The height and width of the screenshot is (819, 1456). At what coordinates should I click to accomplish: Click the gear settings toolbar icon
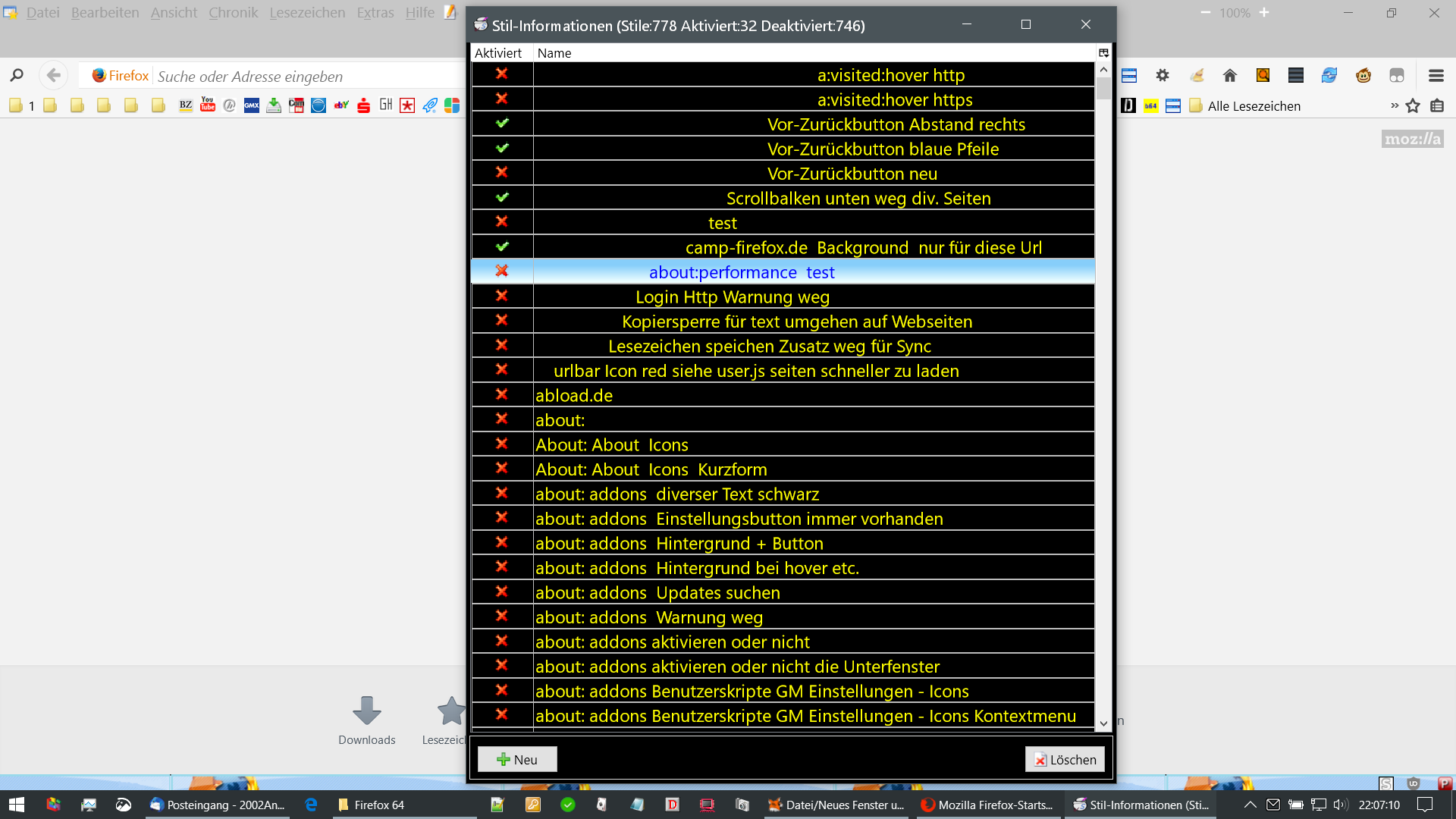coord(1163,75)
